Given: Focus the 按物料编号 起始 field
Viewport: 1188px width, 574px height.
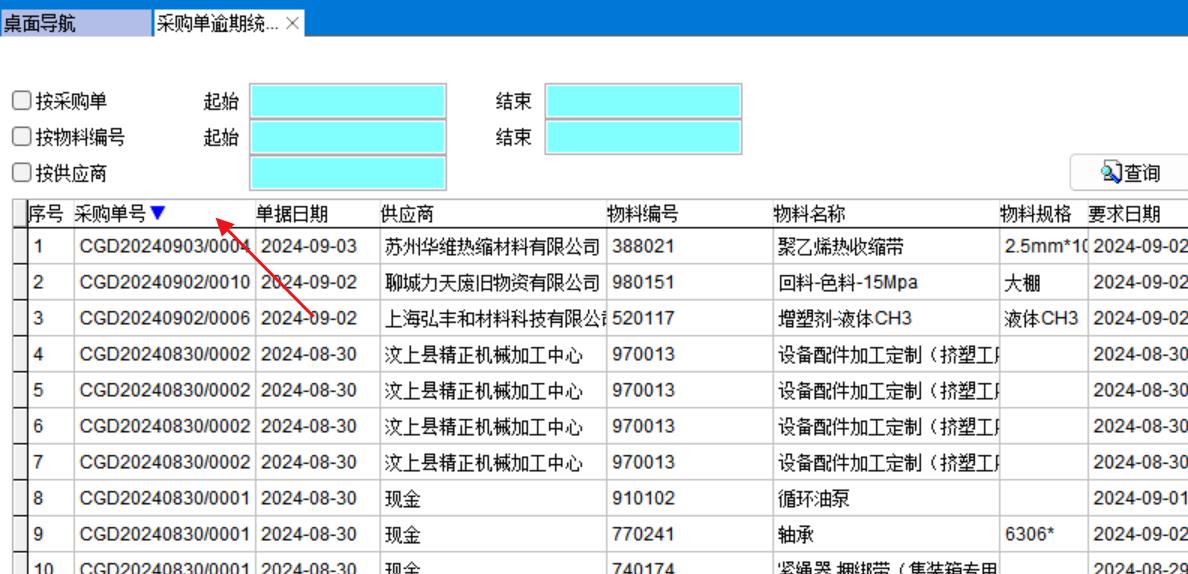Looking at the screenshot, I should pos(347,137).
